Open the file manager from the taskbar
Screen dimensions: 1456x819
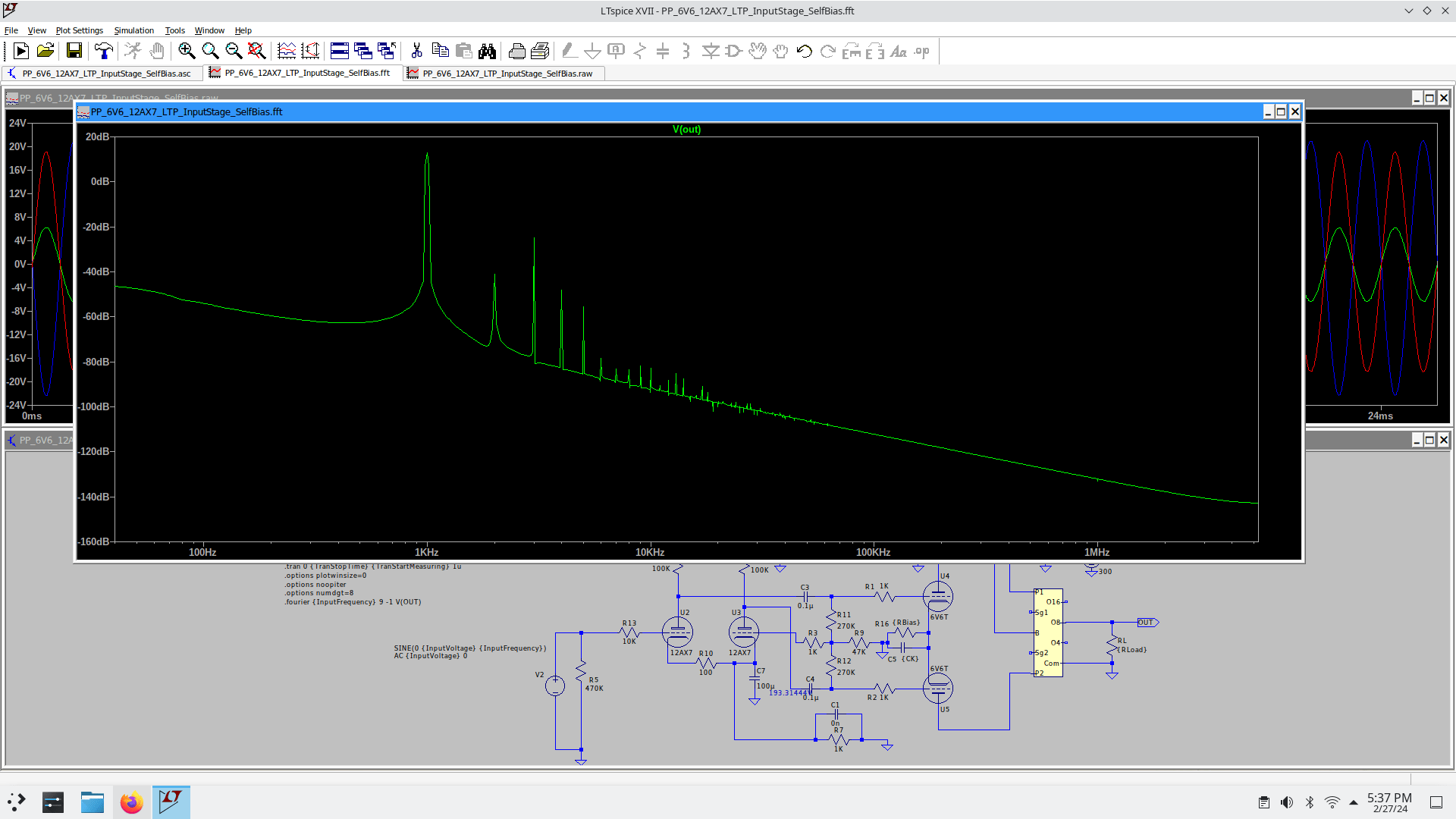[x=92, y=802]
